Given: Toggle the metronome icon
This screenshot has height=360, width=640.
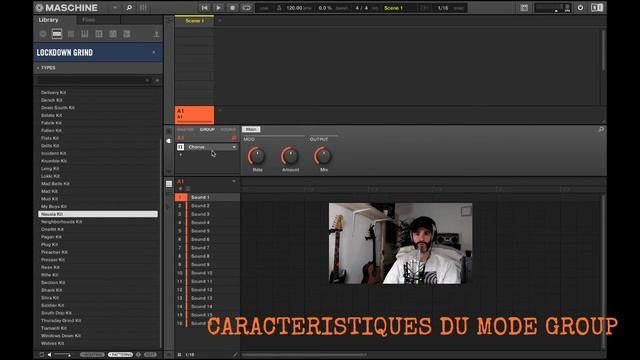Looking at the screenshot, I should click(x=279, y=8).
